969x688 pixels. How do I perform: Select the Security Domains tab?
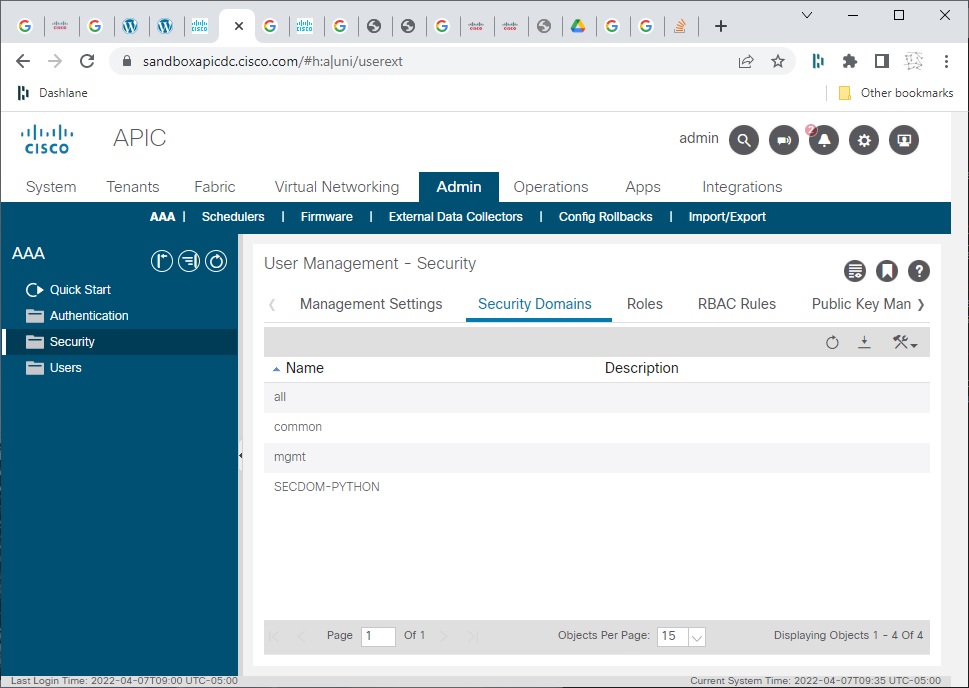[535, 304]
